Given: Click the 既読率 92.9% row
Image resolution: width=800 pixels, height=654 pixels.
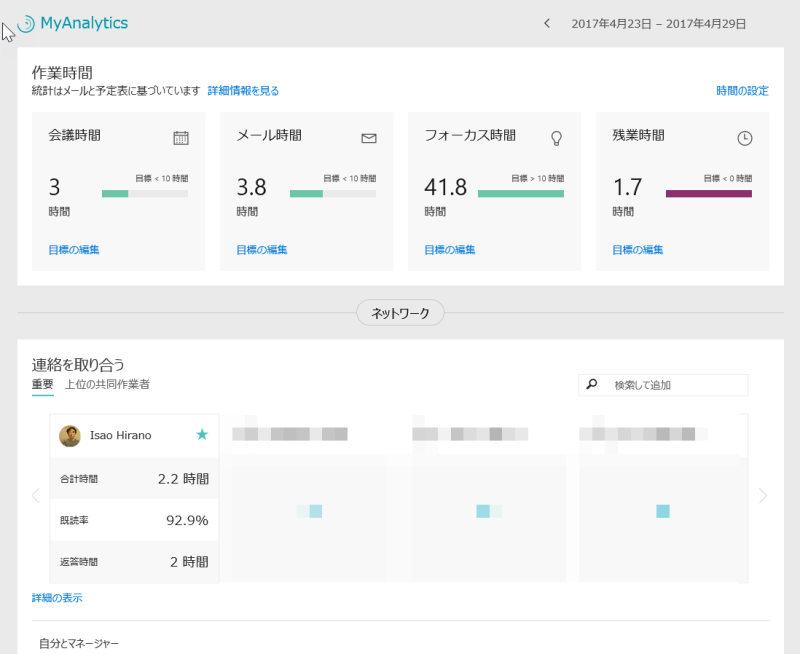Looking at the screenshot, I should click(135, 520).
